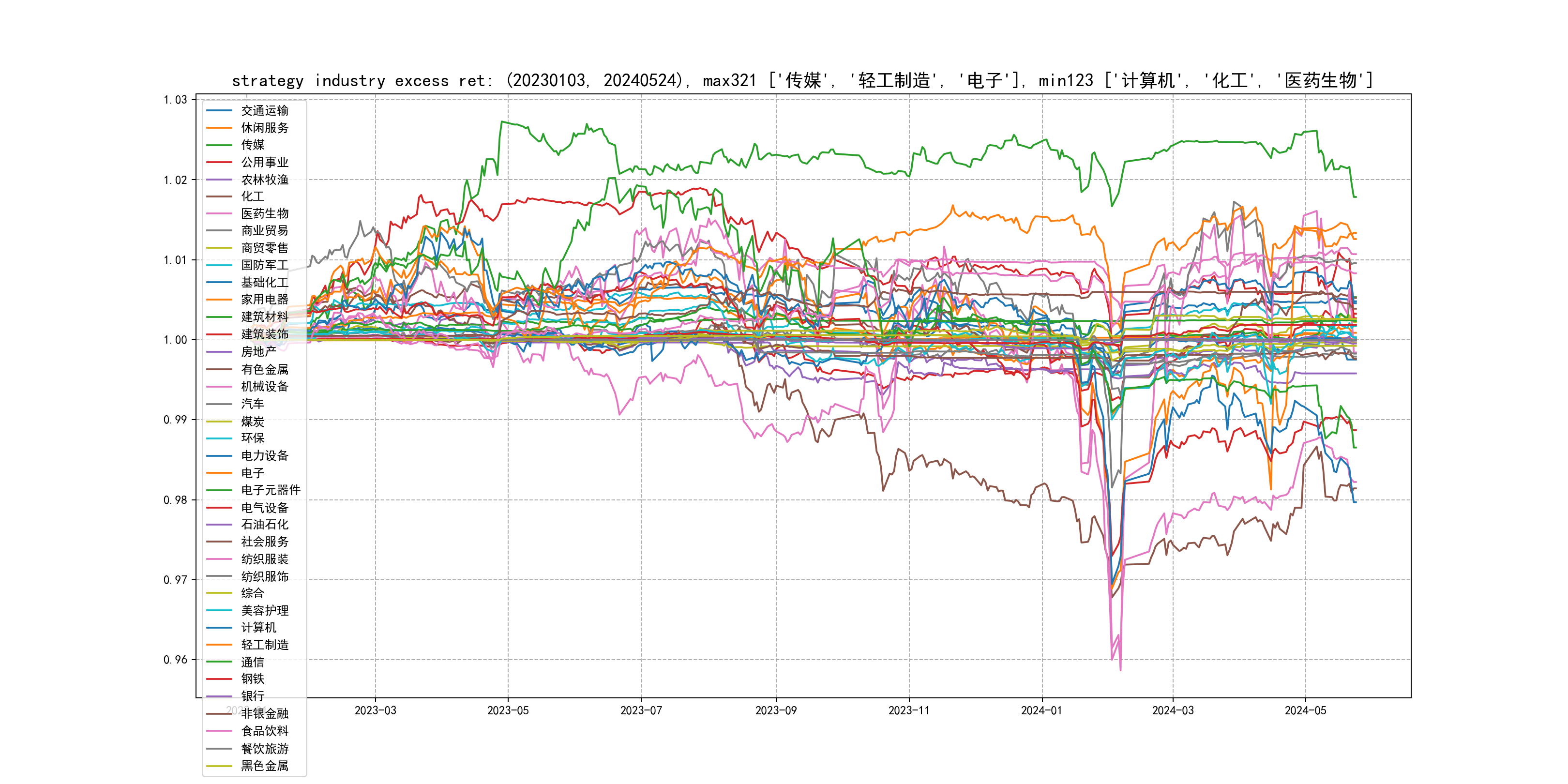1568x784 pixels.
Task: Click the 计算机 legend label
Action: click(x=258, y=628)
